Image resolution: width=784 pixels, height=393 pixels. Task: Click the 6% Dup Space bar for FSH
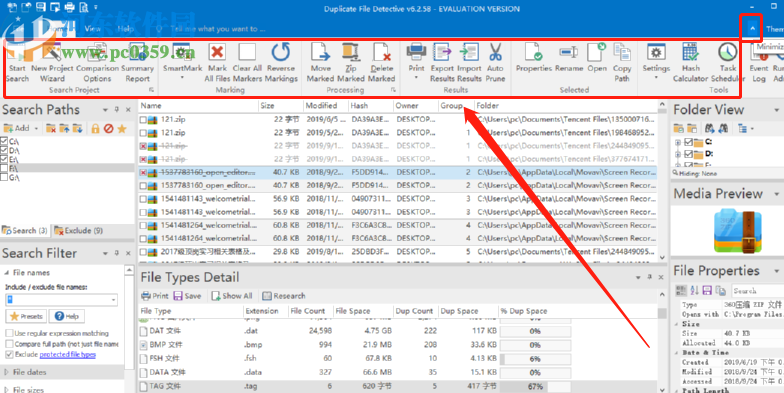coord(535,359)
